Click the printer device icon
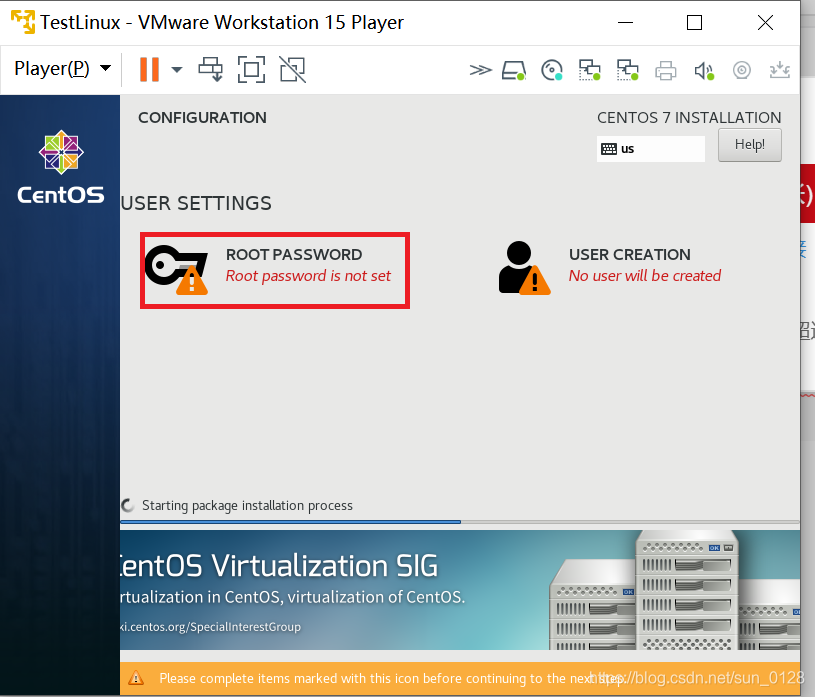The image size is (815, 697). click(x=666, y=70)
